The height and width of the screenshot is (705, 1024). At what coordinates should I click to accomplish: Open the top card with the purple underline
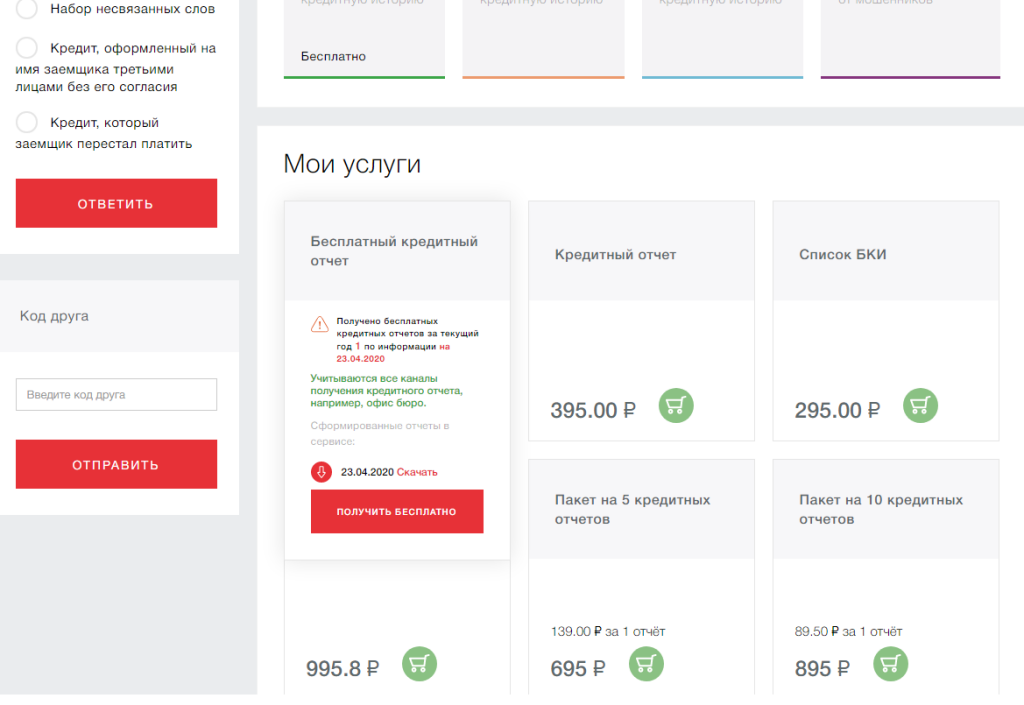tap(910, 40)
